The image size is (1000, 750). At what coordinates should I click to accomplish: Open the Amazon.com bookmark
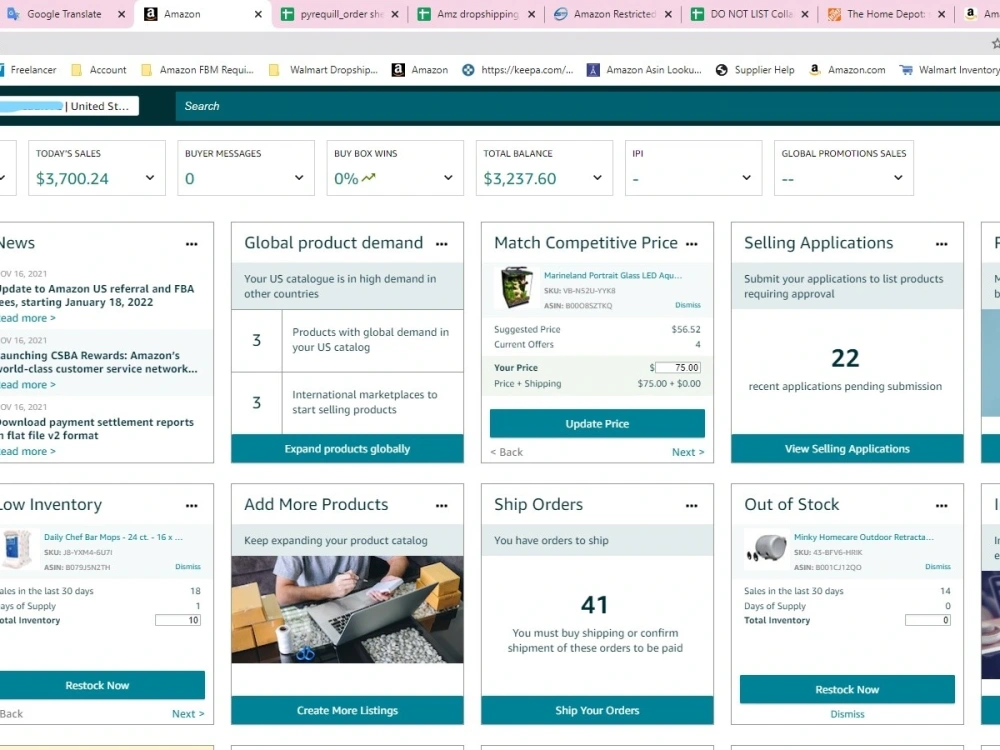click(847, 70)
